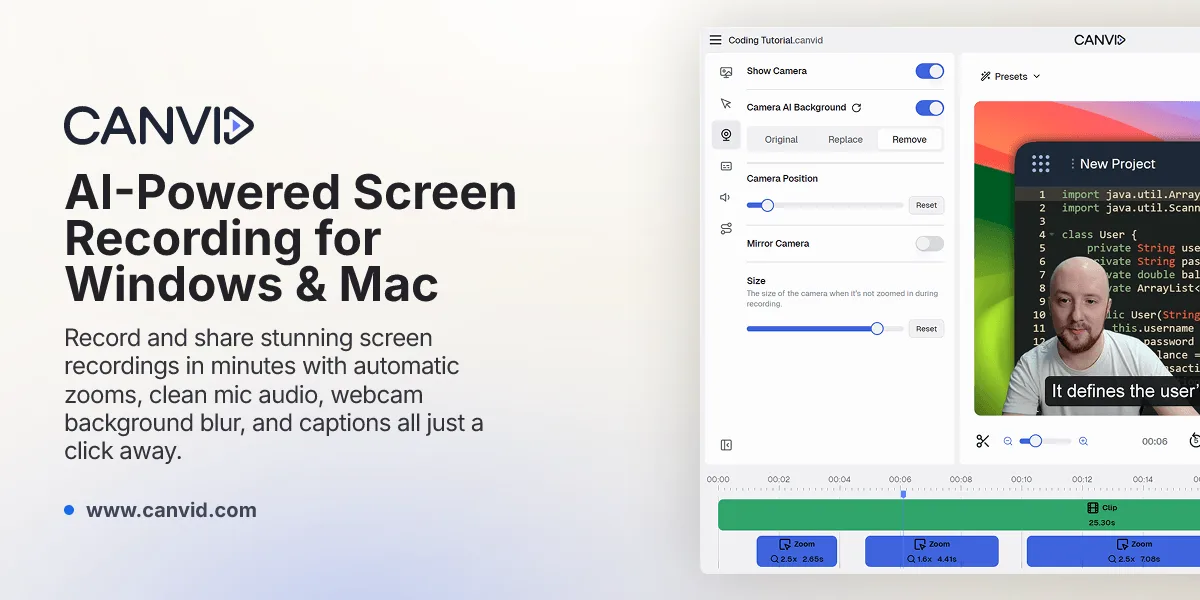Click the refresh icon next to Camera AI Background
The height and width of the screenshot is (600, 1200).
coord(856,108)
